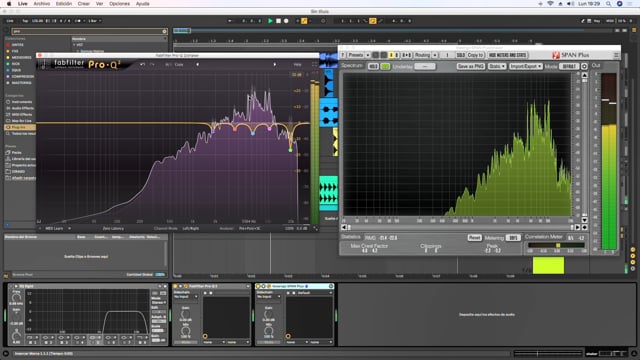Click the Presets button in SPAN Plus
This screenshot has width=640, height=360.
click(x=356, y=55)
